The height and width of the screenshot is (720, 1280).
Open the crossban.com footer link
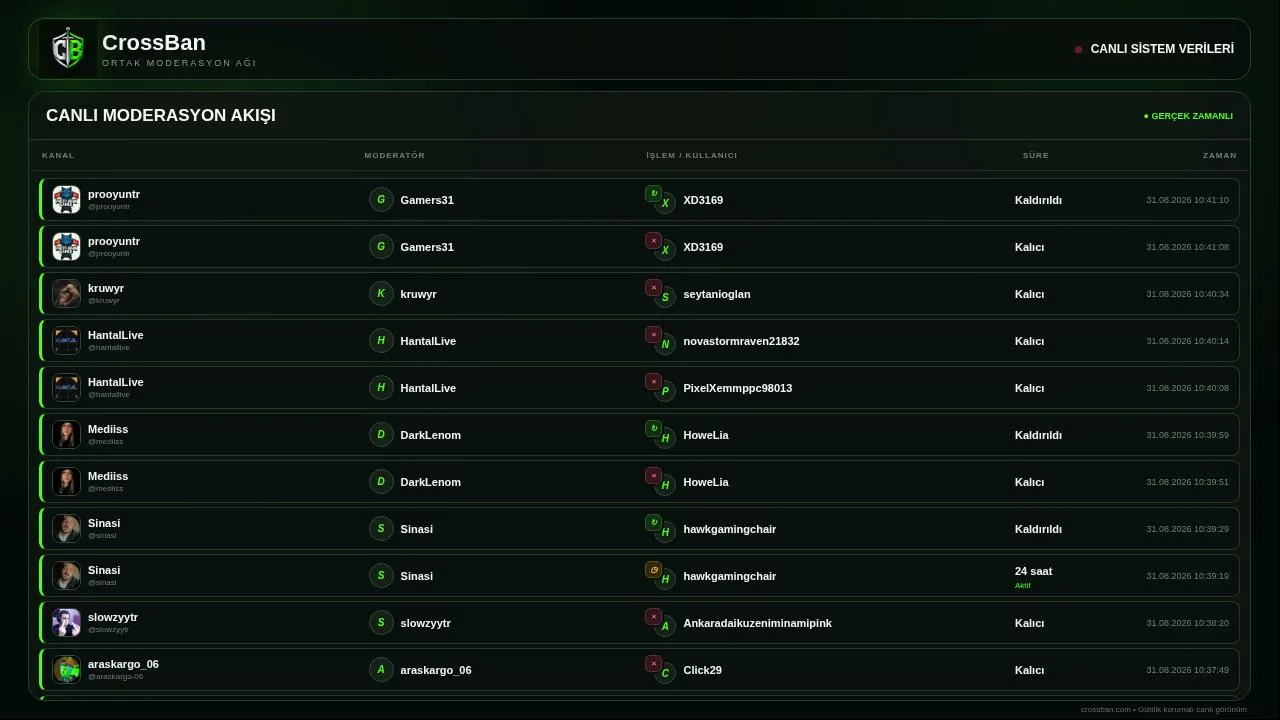pos(1105,709)
